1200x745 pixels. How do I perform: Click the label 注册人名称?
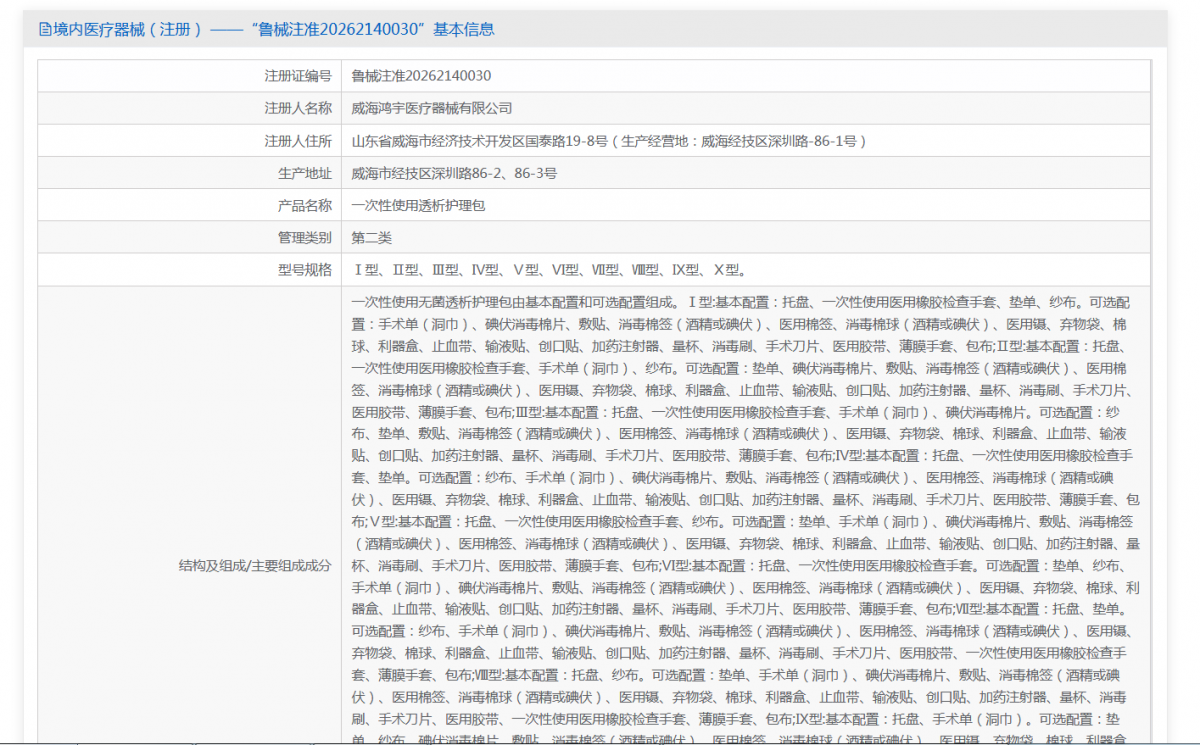298,108
